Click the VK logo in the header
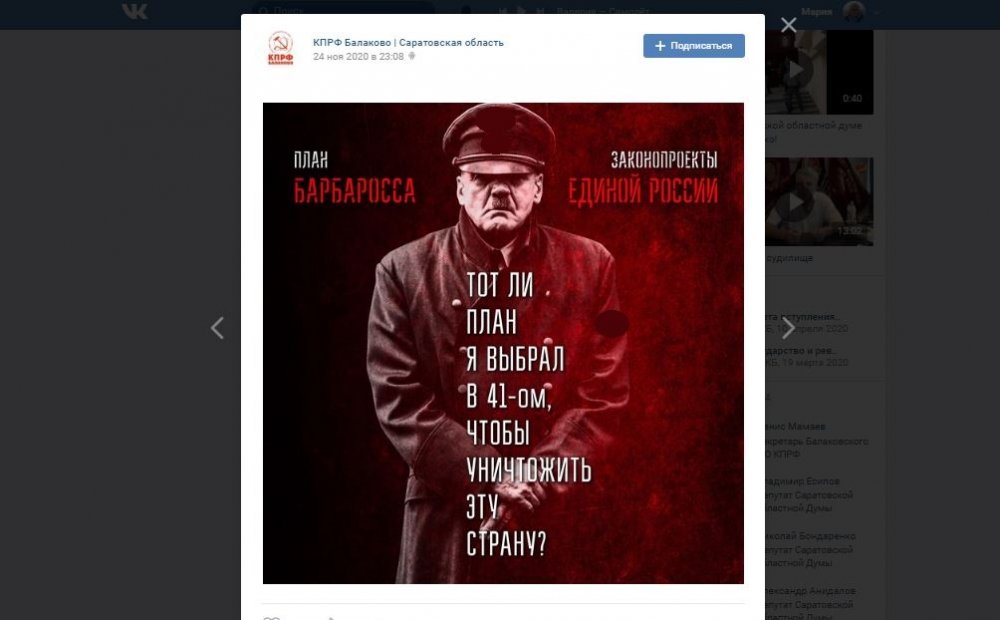Viewport: 1000px width, 620px height. pos(135,11)
